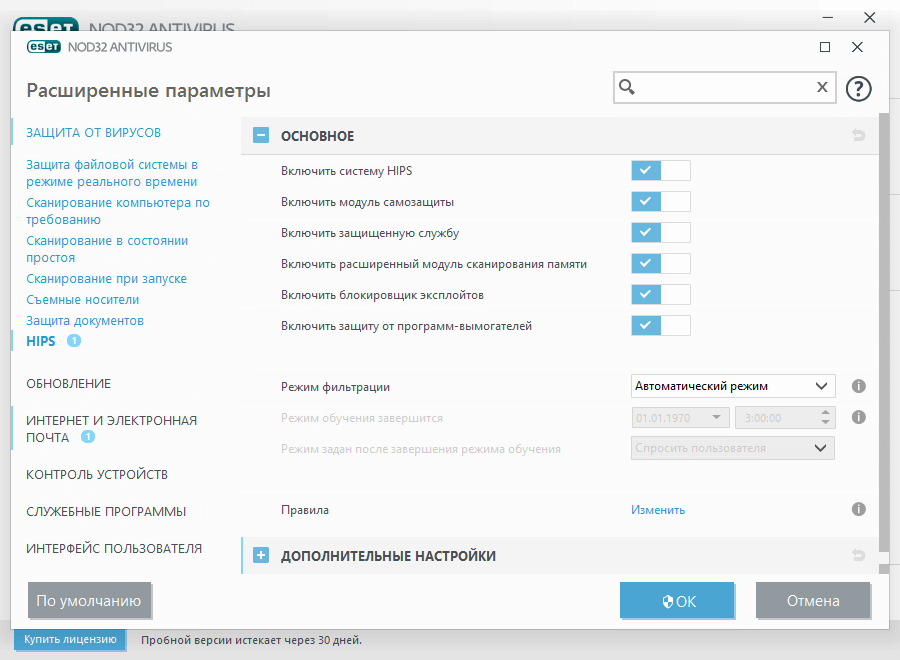The width and height of the screenshot is (900, 660).
Task: Click the info icon next to Правила
Action: (x=858, y=509)
